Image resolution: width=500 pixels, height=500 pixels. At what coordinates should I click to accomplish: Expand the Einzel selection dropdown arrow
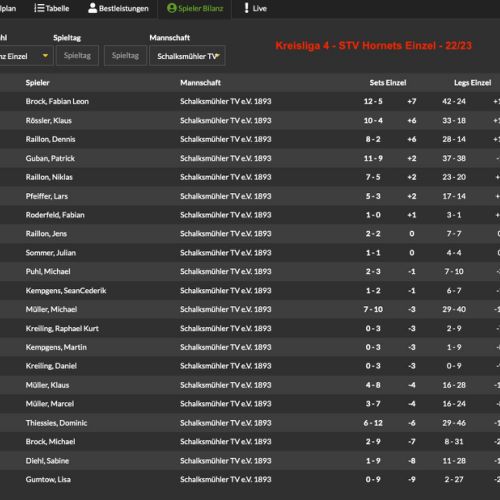point(45,56)
